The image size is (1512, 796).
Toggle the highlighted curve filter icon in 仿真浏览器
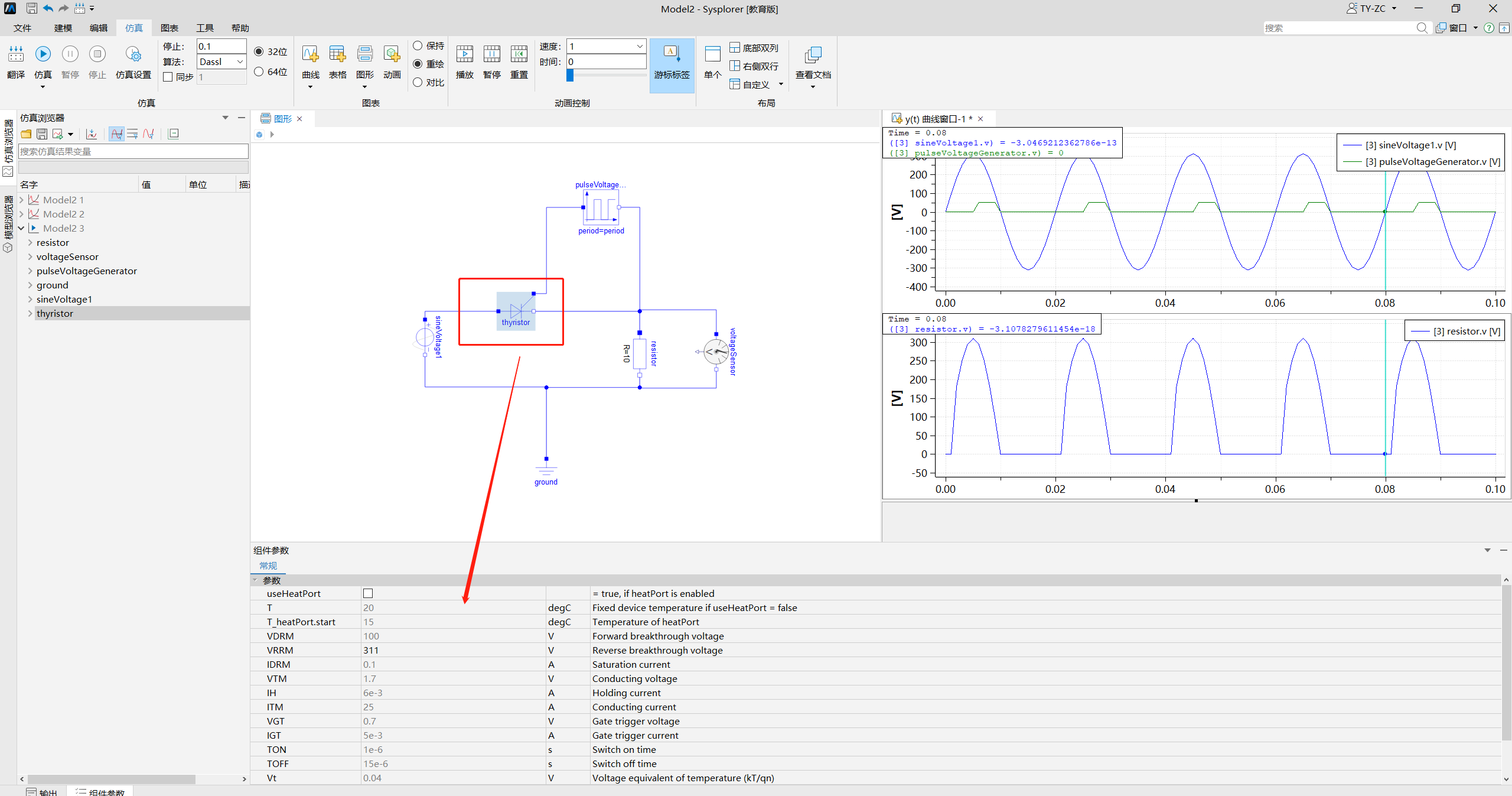coord(117,134)
